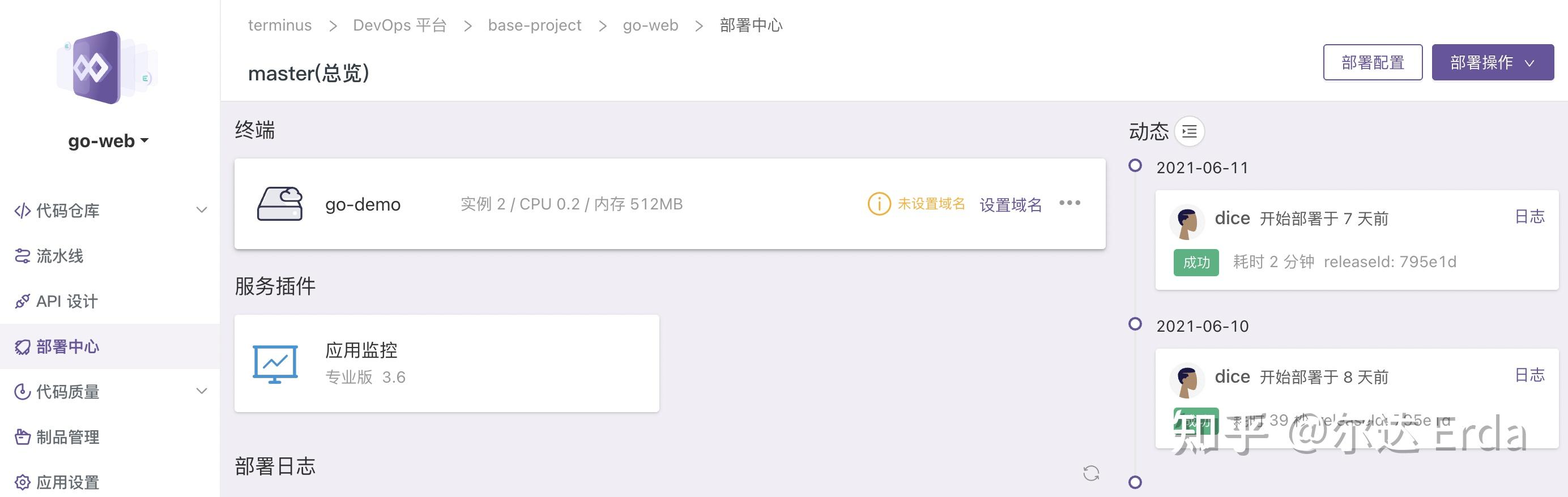This screenshot has height=497, width=1568.
Task: Select the 代码仓库 sidebar icon
Action: pyautogui.click(x=23, y=211)
